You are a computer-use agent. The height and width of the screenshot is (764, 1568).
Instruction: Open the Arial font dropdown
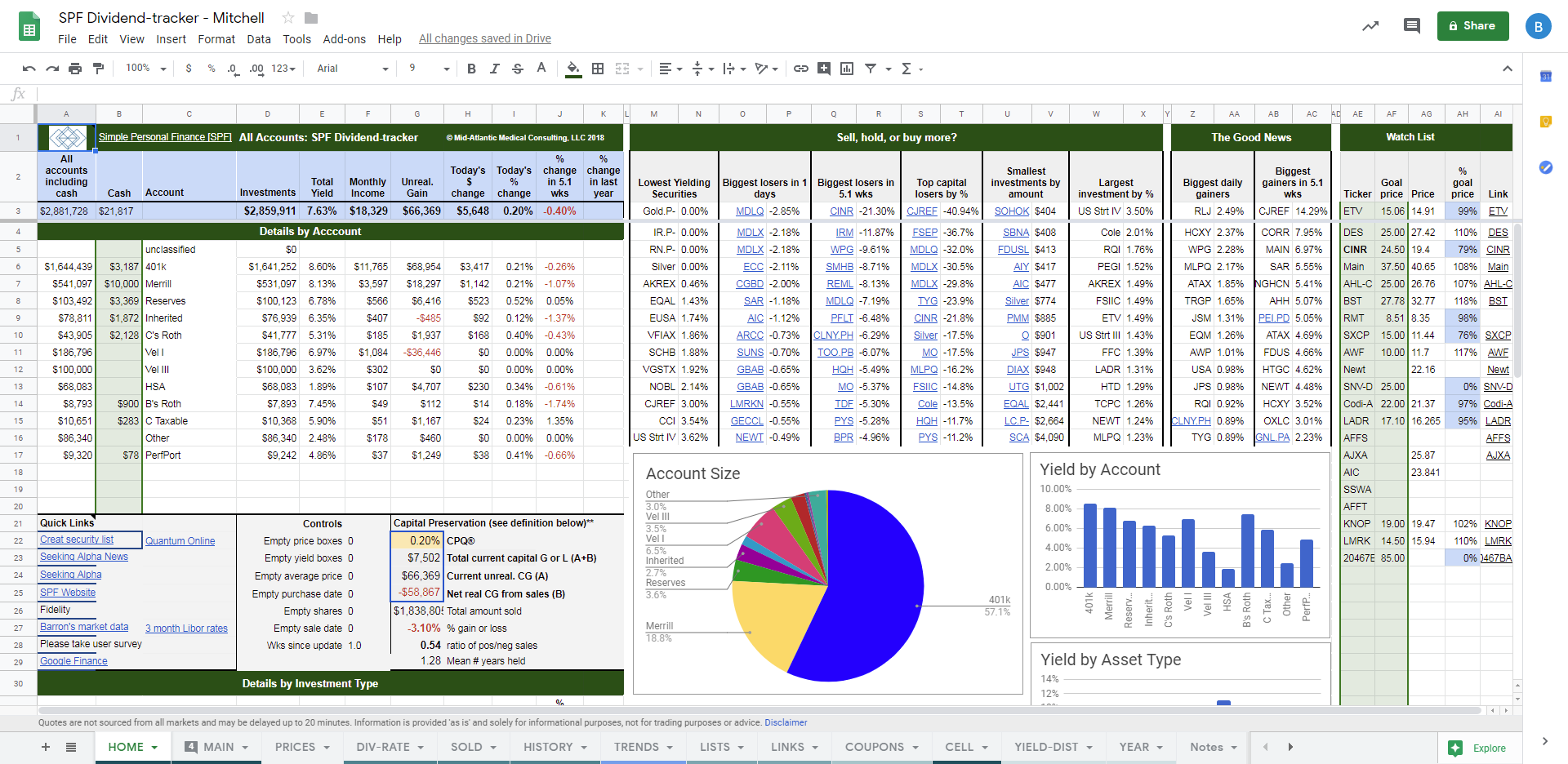click(353, 69)
